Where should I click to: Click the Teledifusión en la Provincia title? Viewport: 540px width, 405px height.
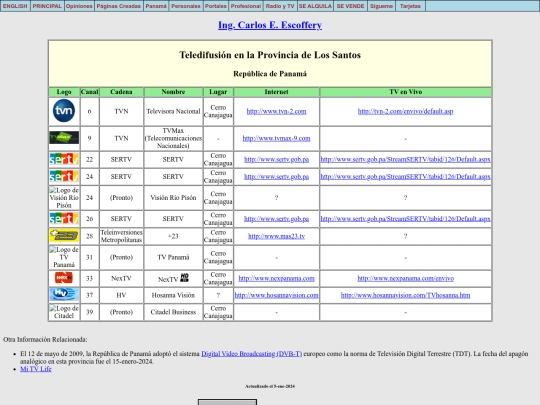270,55
